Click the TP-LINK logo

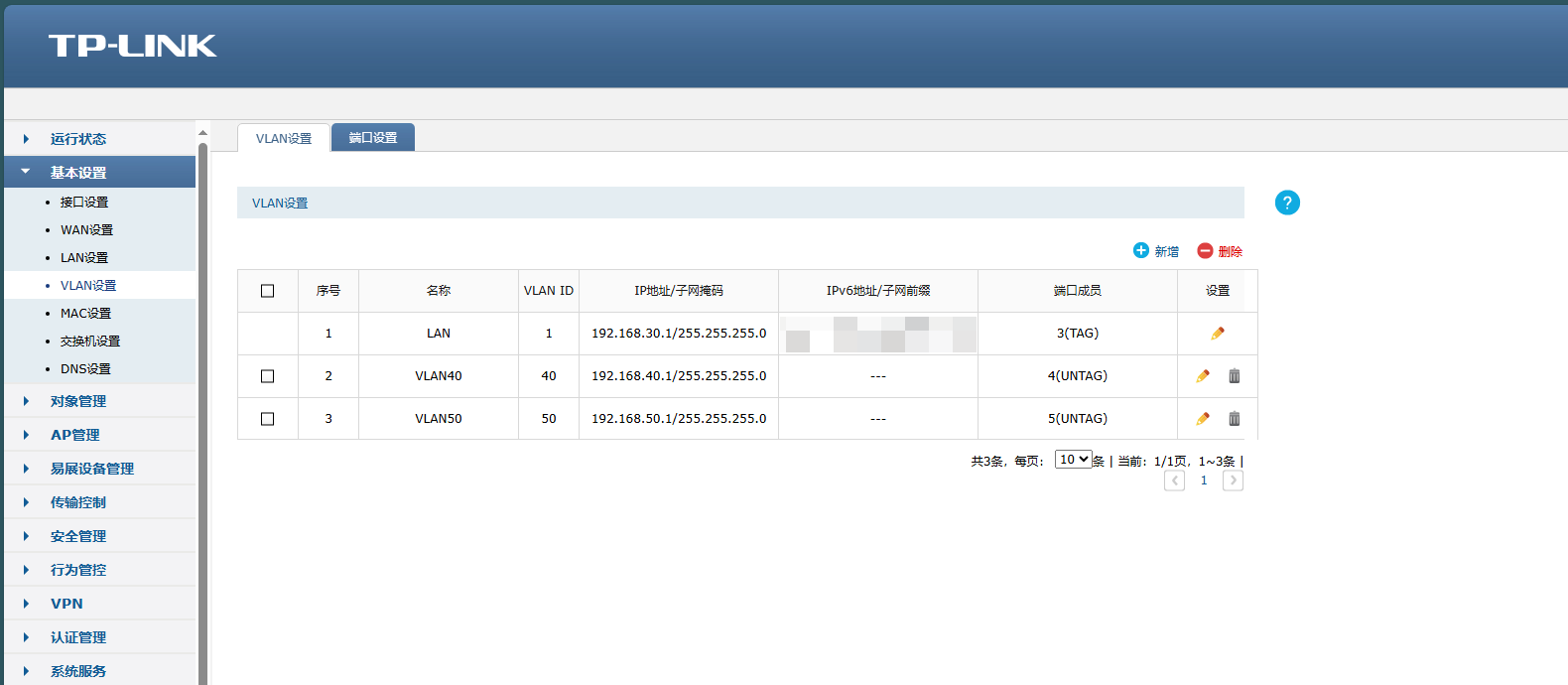tap(132, 46)
